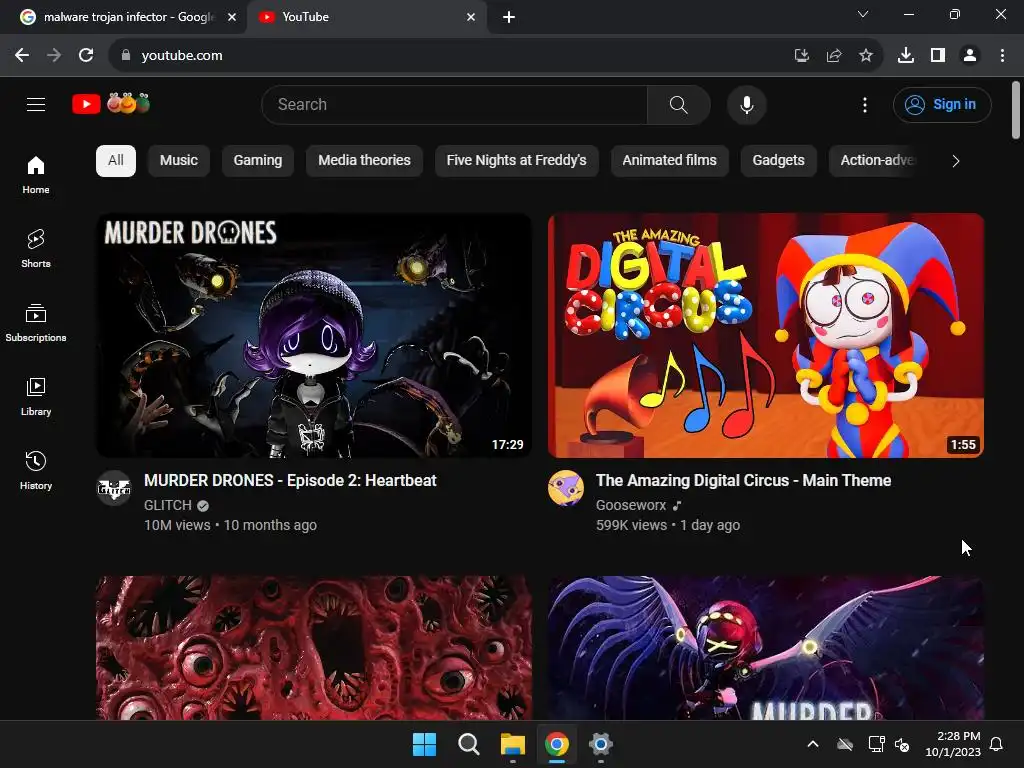This screenshot has width=1024, height=768.
Task: Open Library in sidebar
Action: point(36,396)
